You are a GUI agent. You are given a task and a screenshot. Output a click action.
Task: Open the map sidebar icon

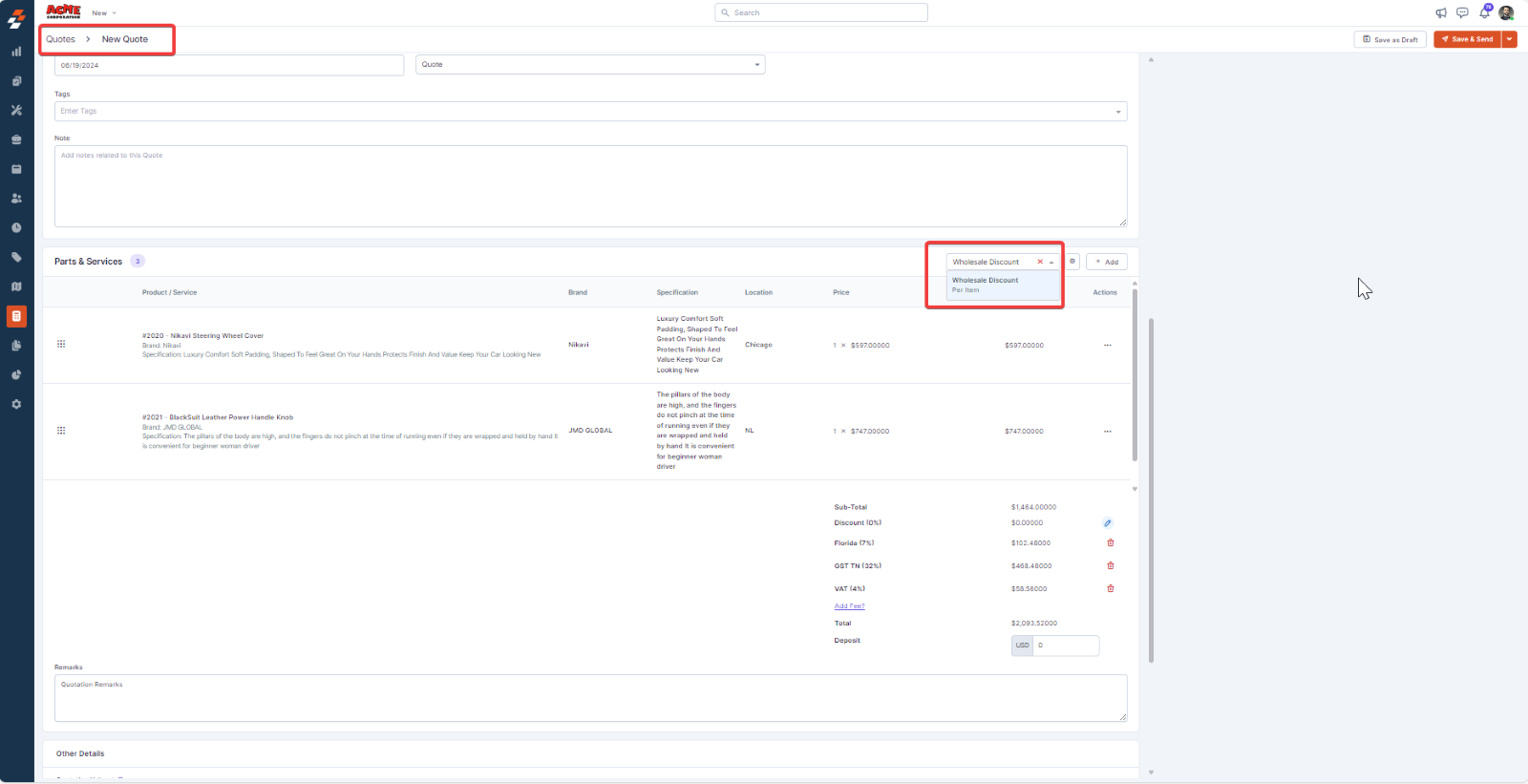(16, 286)
